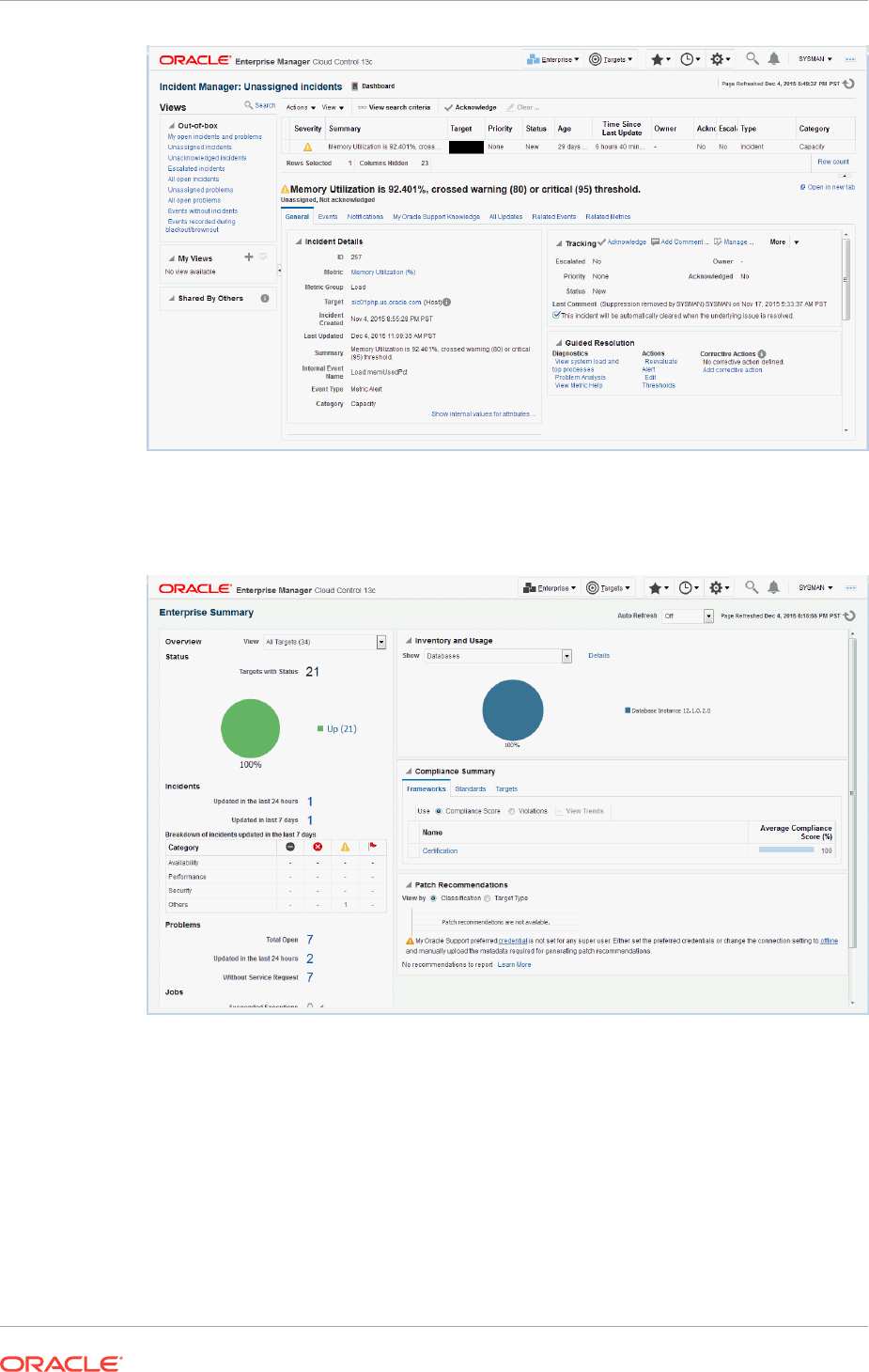
Task: Click notifications bell in Incident Manager header
Action: pos(774,58)
